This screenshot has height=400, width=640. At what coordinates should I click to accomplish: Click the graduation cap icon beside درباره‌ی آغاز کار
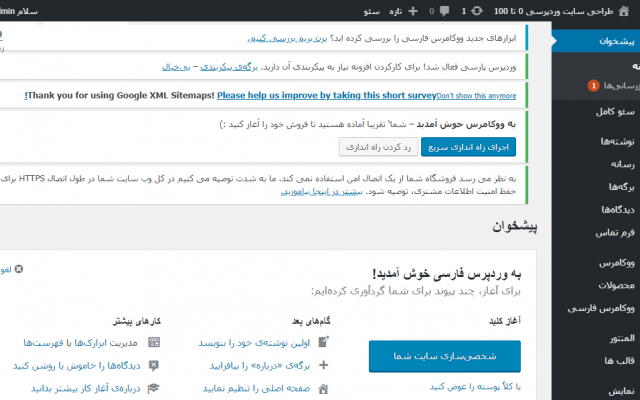153,388
